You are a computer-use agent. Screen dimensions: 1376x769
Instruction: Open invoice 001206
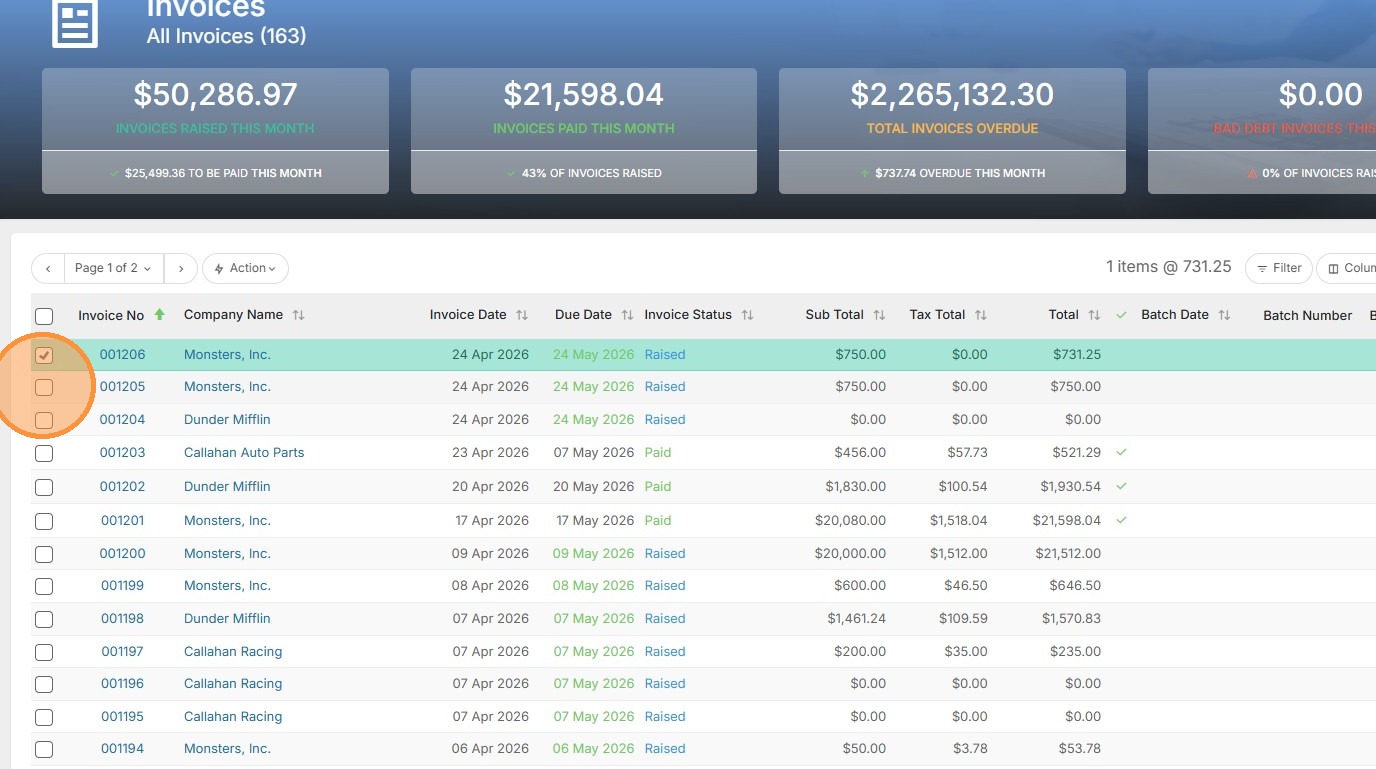[122, 354]
